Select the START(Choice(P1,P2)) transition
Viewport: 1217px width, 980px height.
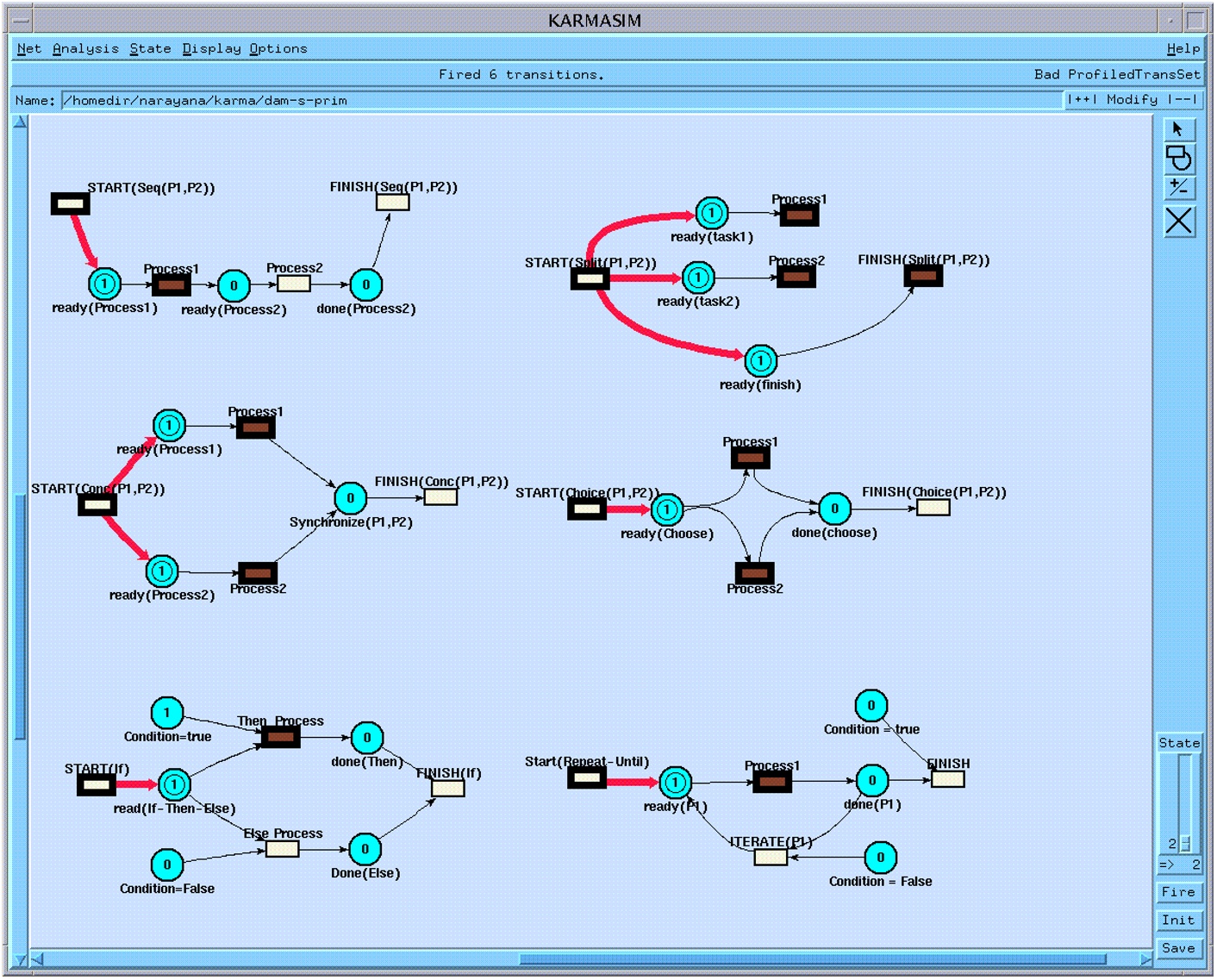click(x=588, y=509)
